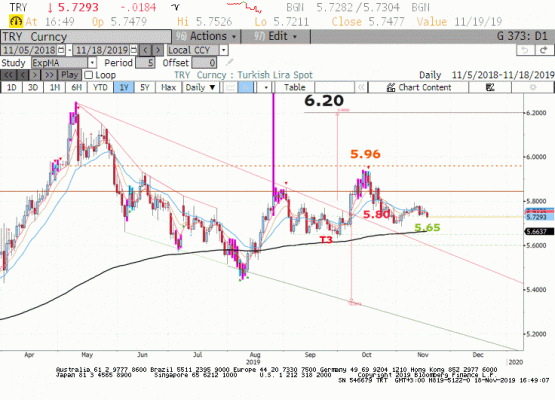This screenshot has width=555, height=400.
Task: Click the Period input field
Action: (x=145, y=63)
